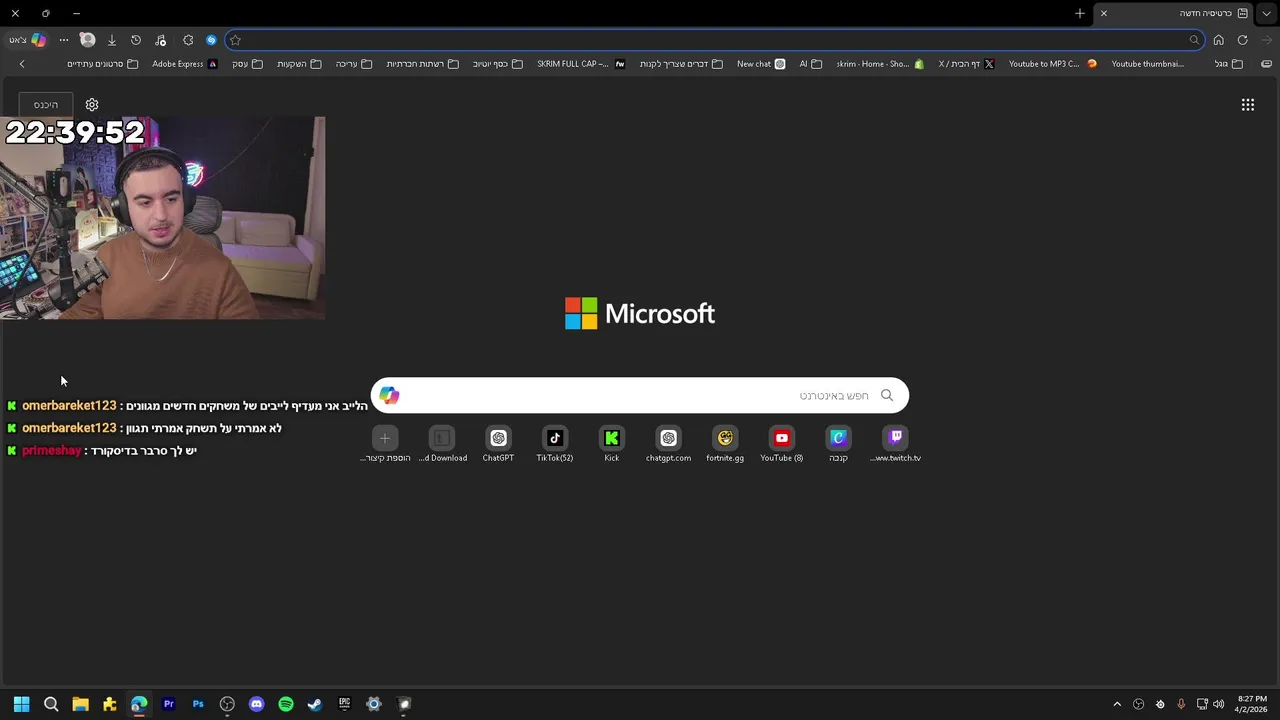Open Edge settings and more menu

64,40
